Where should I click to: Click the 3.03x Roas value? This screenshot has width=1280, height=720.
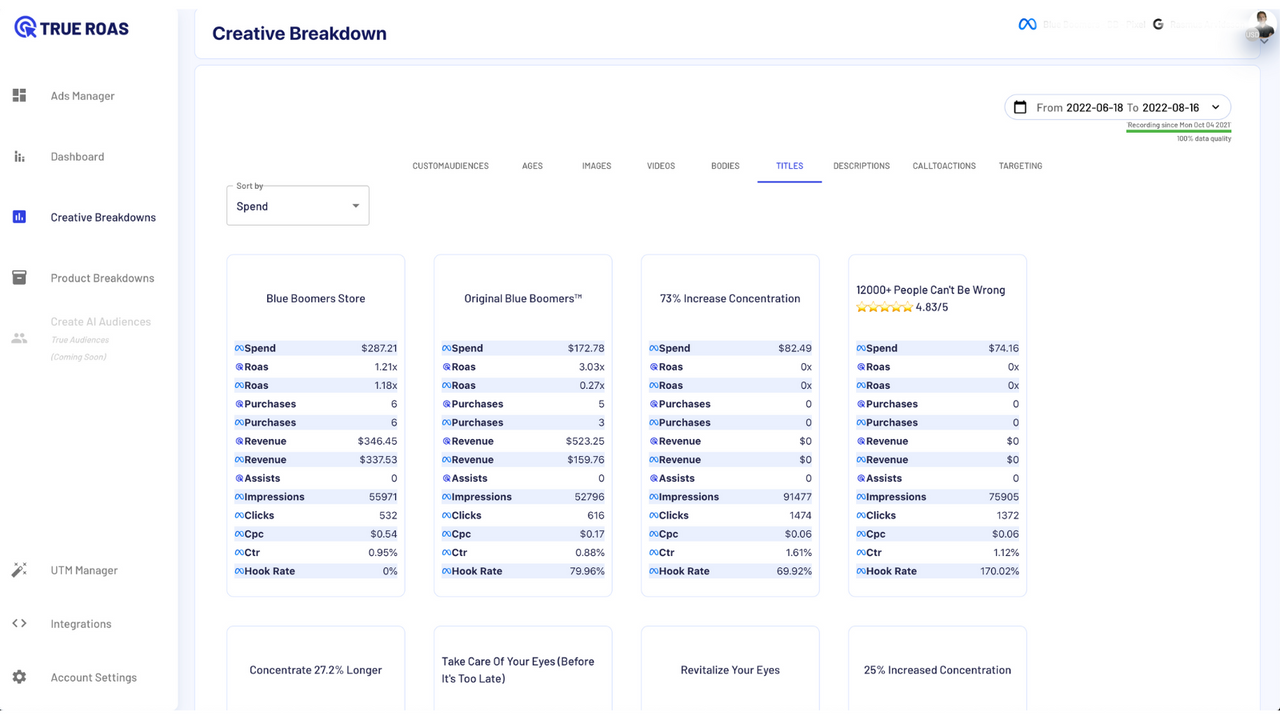(592, 367)
